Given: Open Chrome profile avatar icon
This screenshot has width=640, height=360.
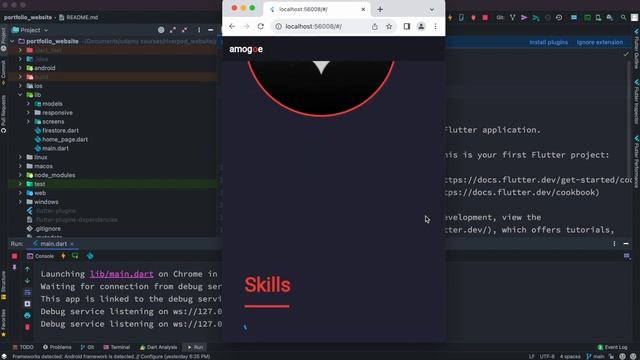Looking at the screenshot, I should 421,27.
